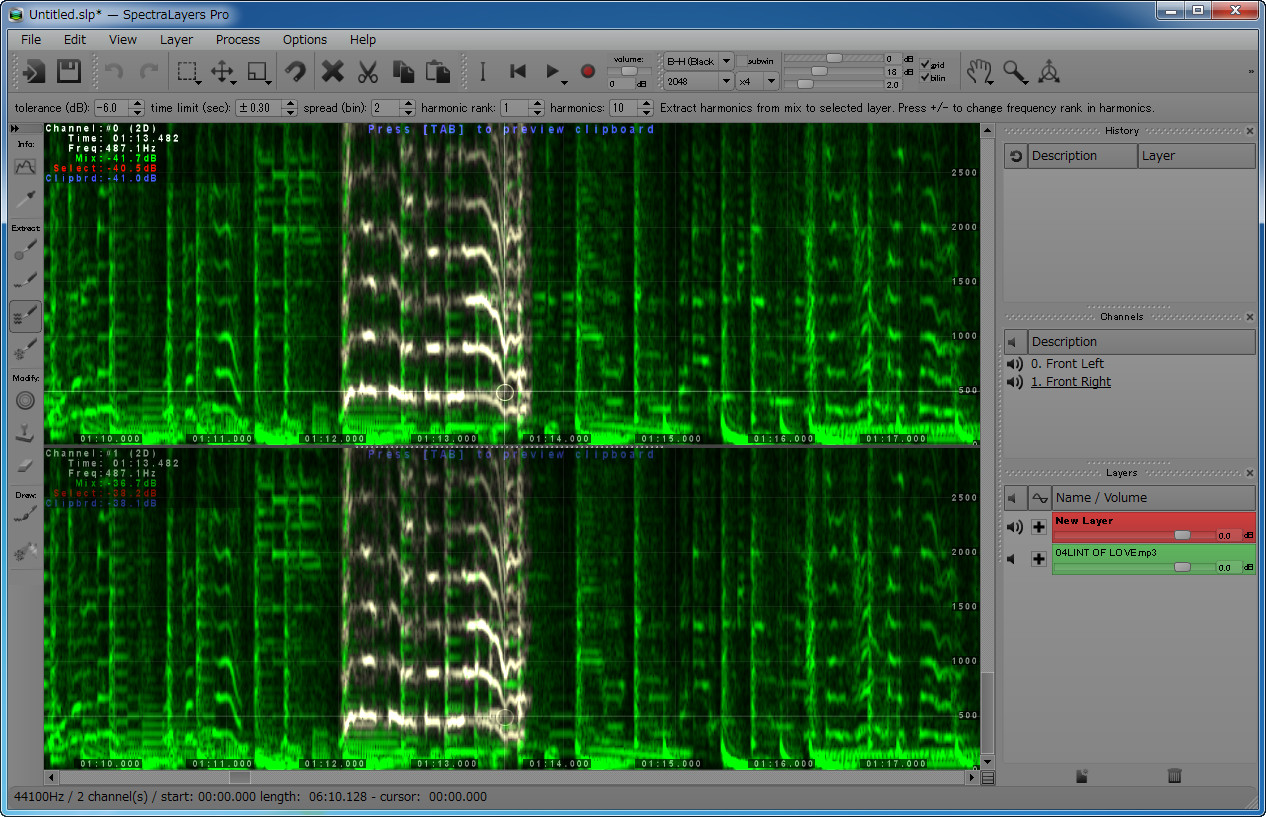Open the Options menu
This screenshot has height=817, width=1266.
pyautogui.click(x=305, y=40)
